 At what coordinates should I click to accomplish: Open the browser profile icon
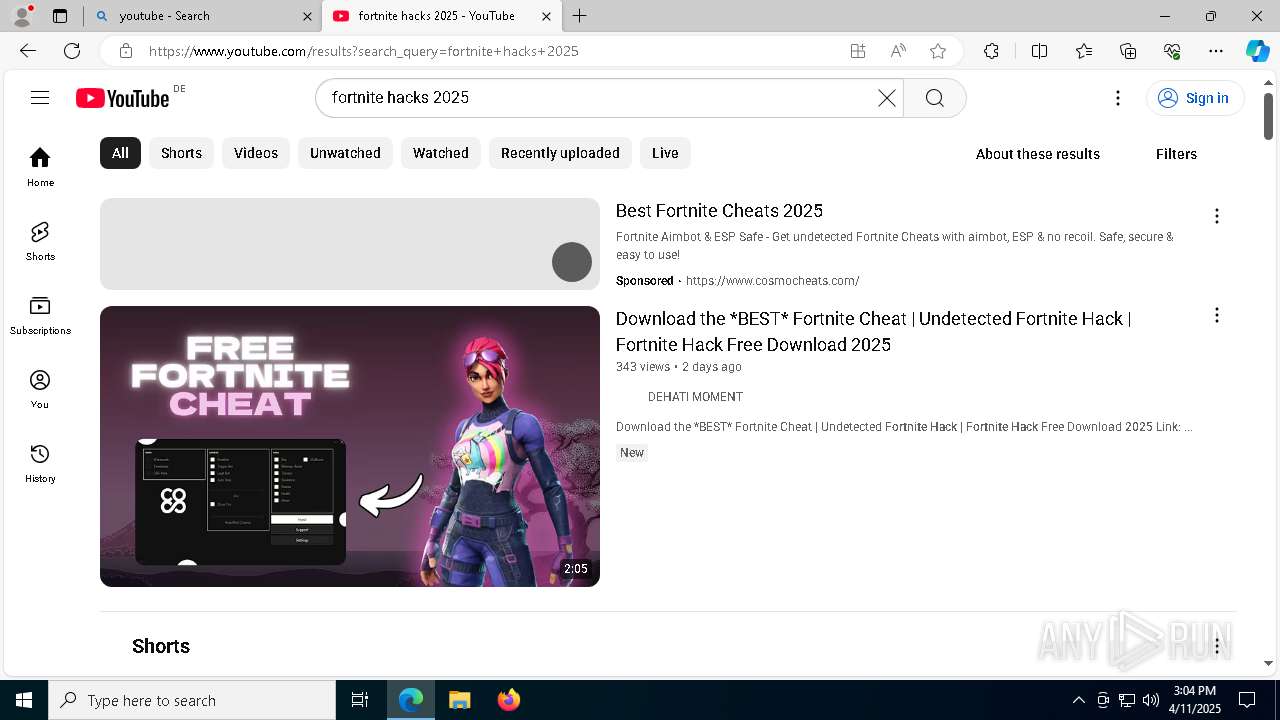[x=22, y=16]
